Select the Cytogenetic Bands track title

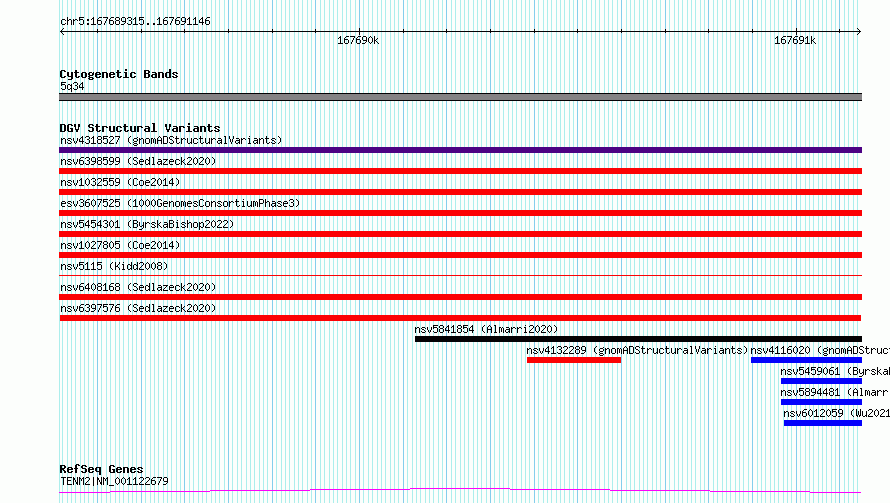tap(119, 74)
